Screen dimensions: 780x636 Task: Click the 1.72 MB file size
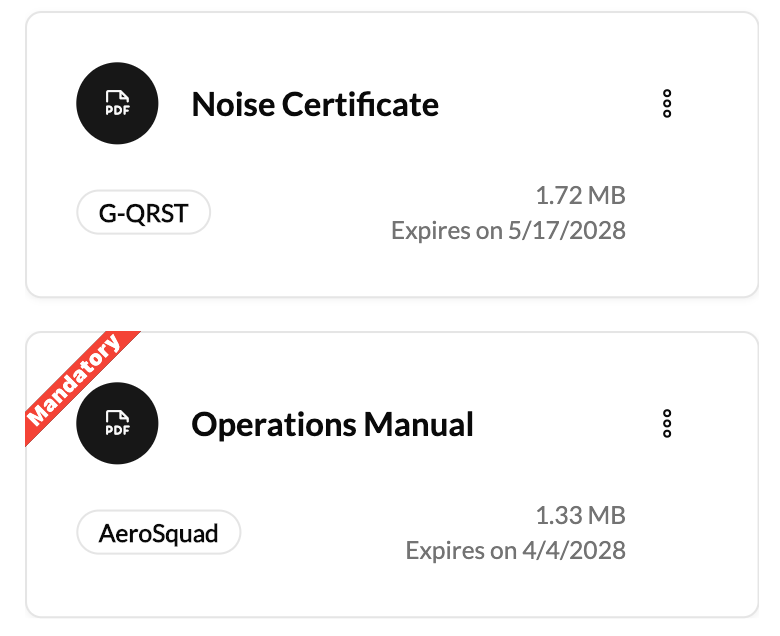point(580,195)
